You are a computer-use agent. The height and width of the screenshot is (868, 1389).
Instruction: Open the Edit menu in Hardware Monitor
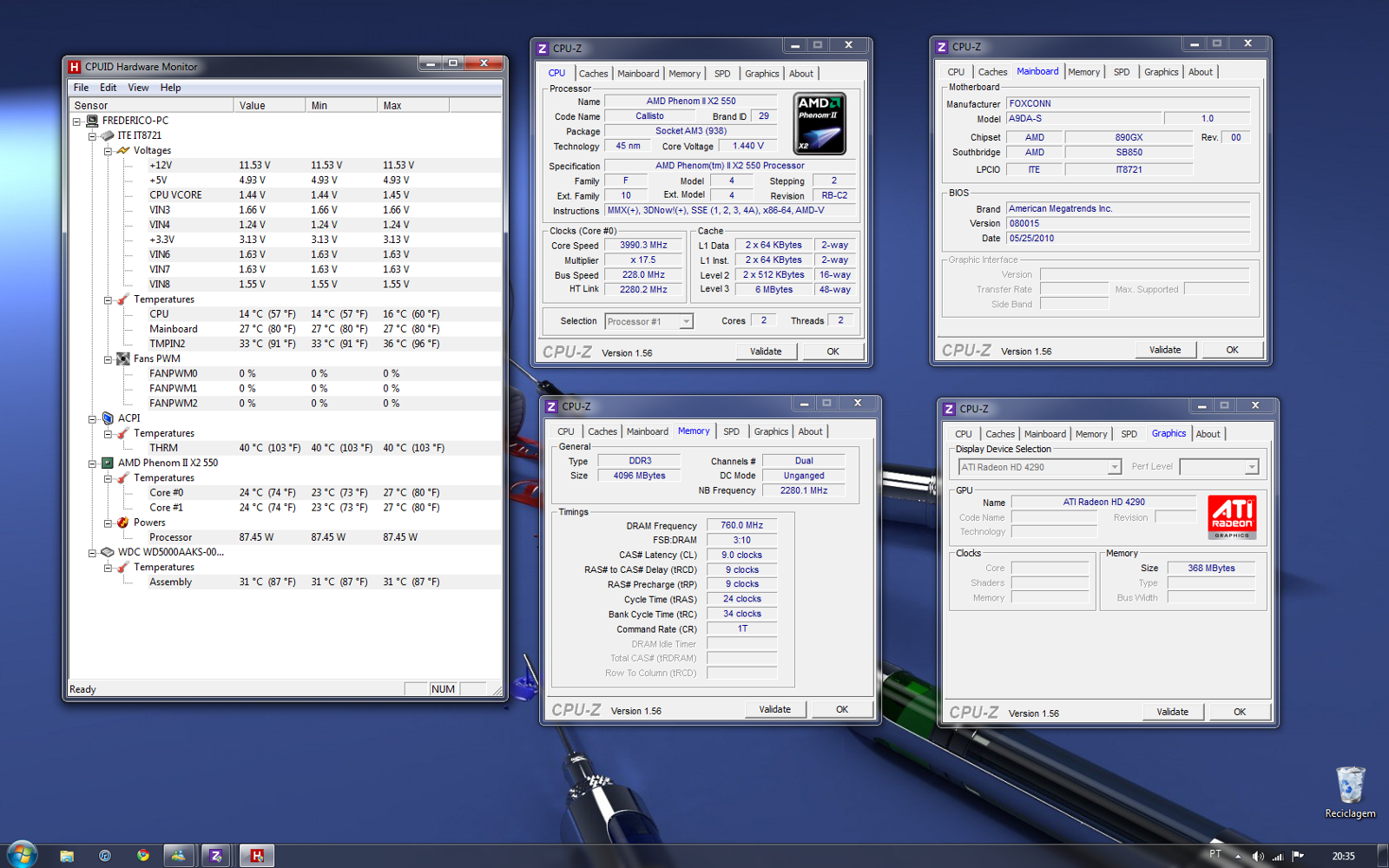108,88
